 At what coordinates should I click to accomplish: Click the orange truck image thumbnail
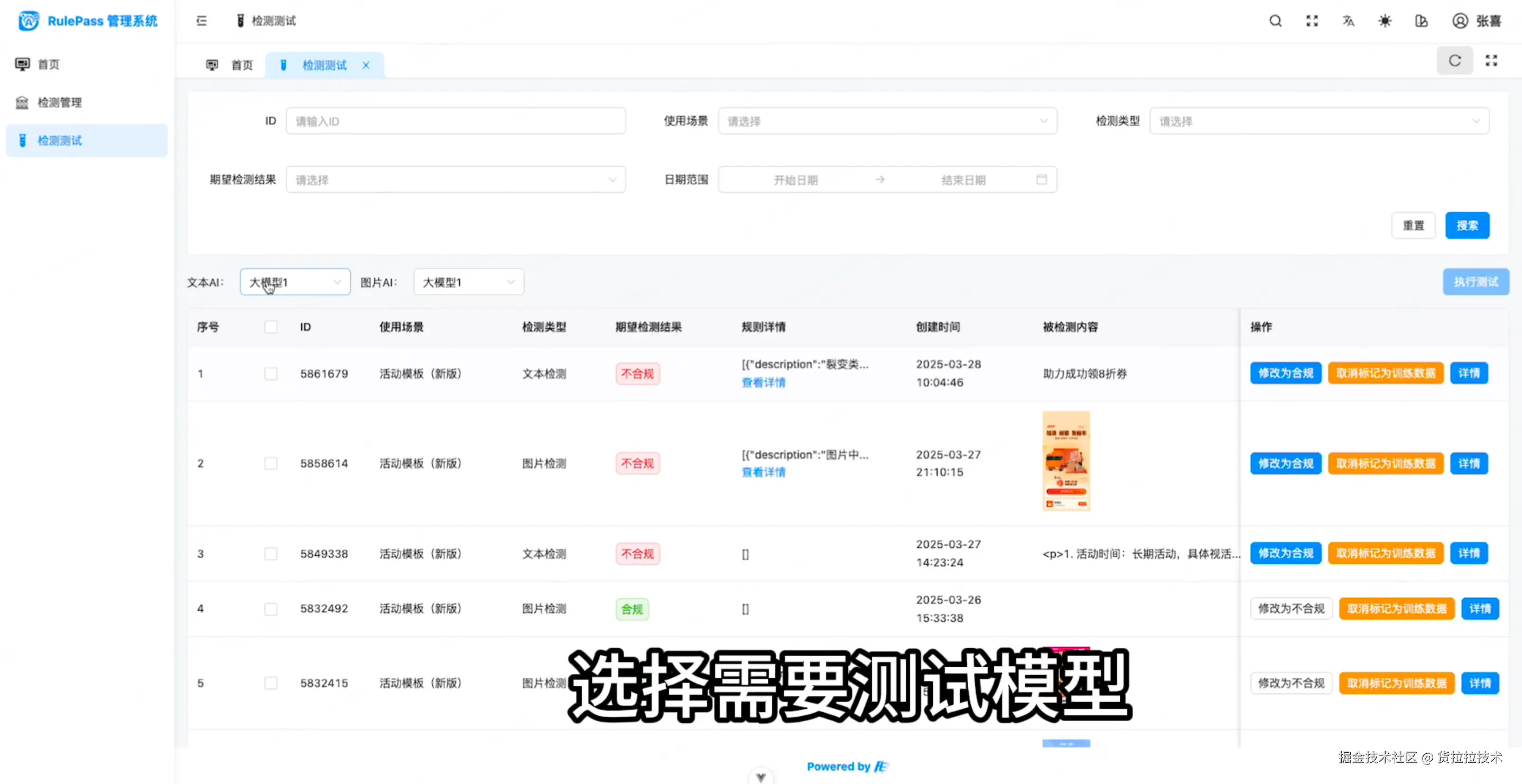tap(1066, 461)
